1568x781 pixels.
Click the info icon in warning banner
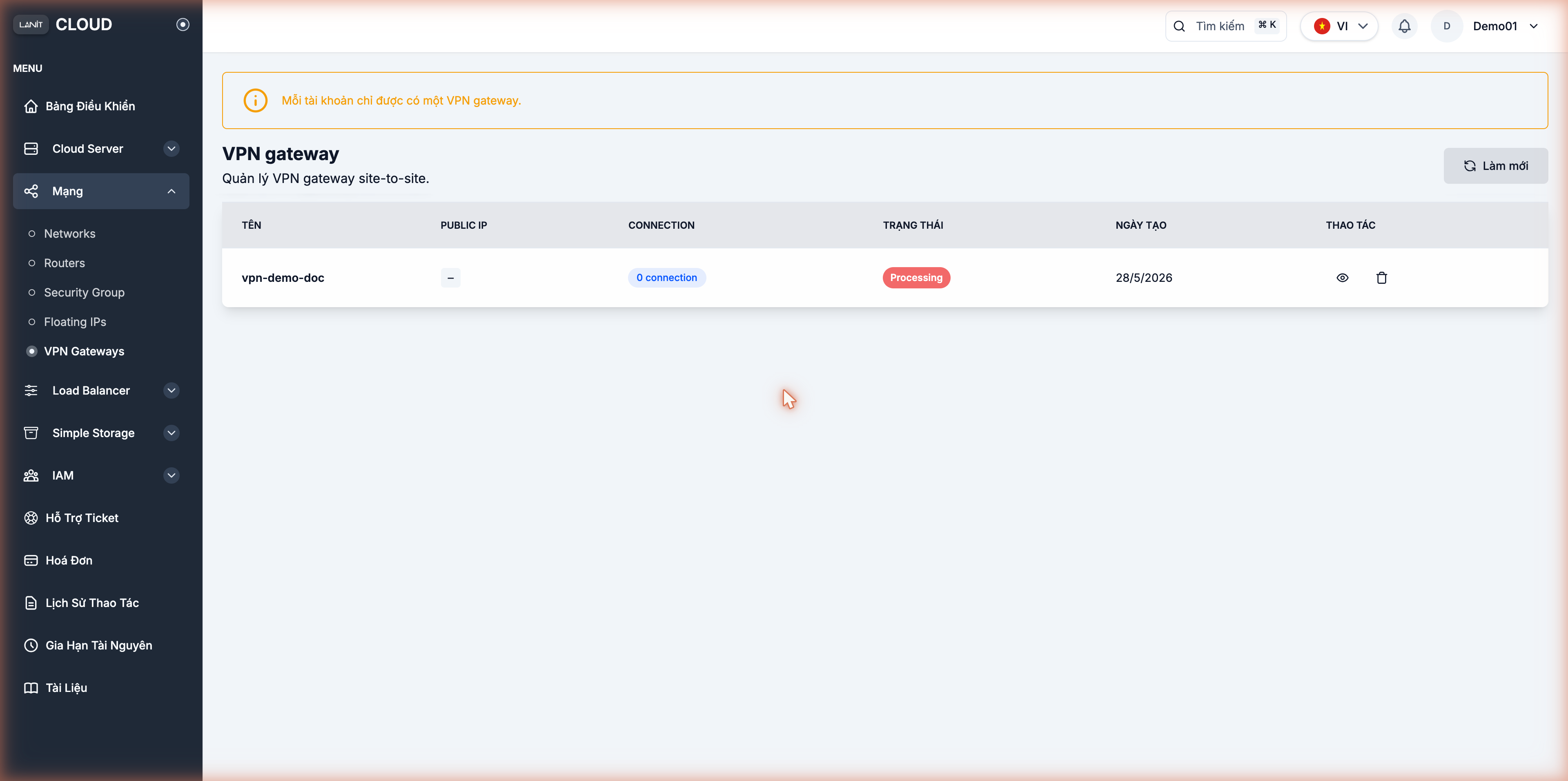point(255,100)
